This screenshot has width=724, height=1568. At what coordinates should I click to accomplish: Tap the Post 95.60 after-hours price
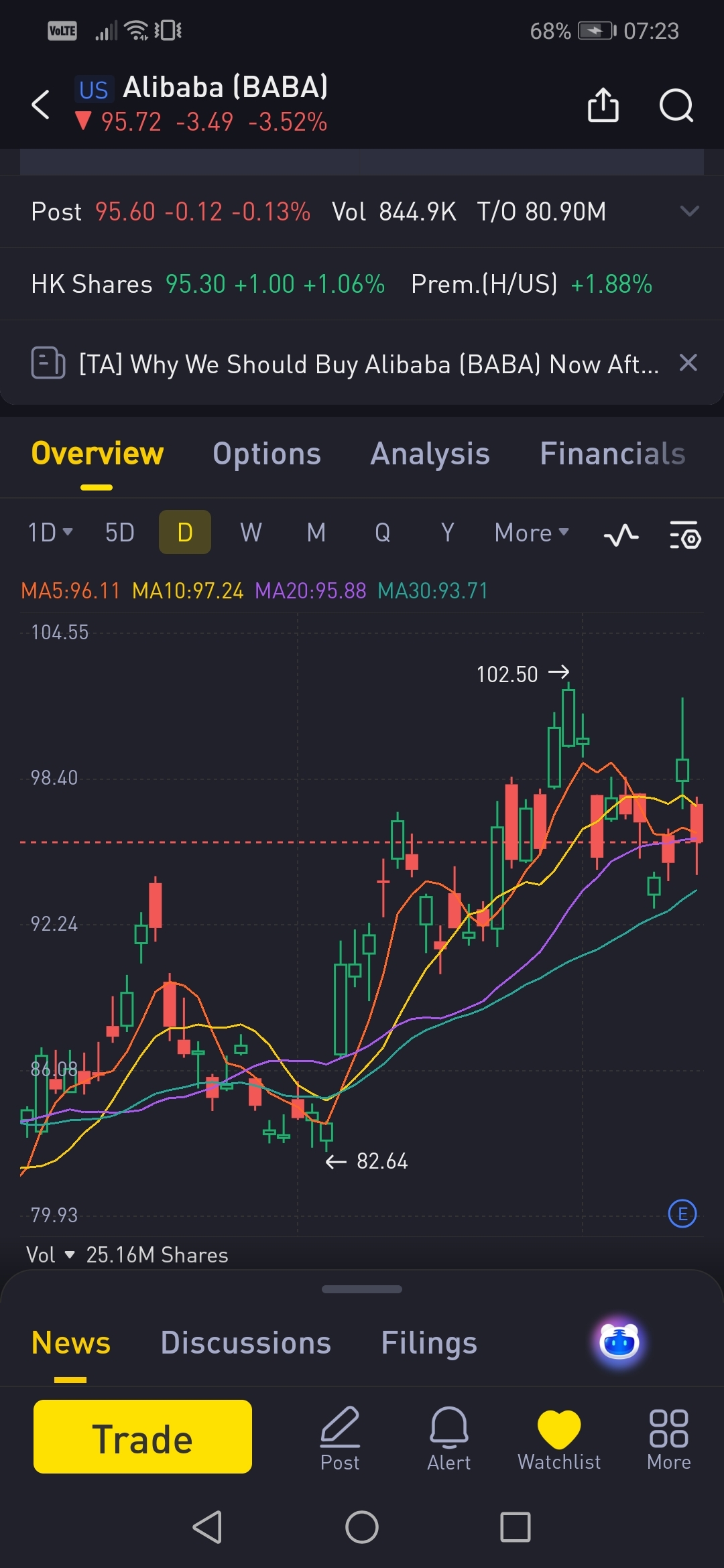(170, 212)
